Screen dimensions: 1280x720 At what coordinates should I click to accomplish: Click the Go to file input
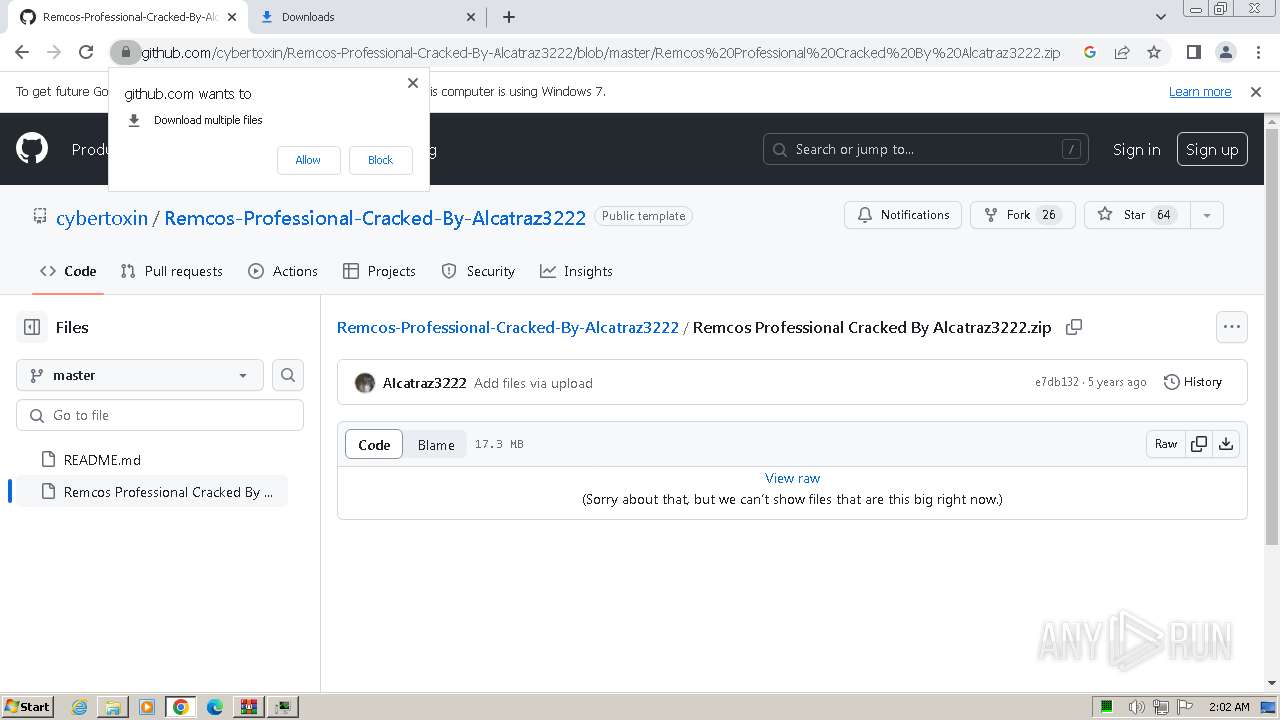coord(160,415)
